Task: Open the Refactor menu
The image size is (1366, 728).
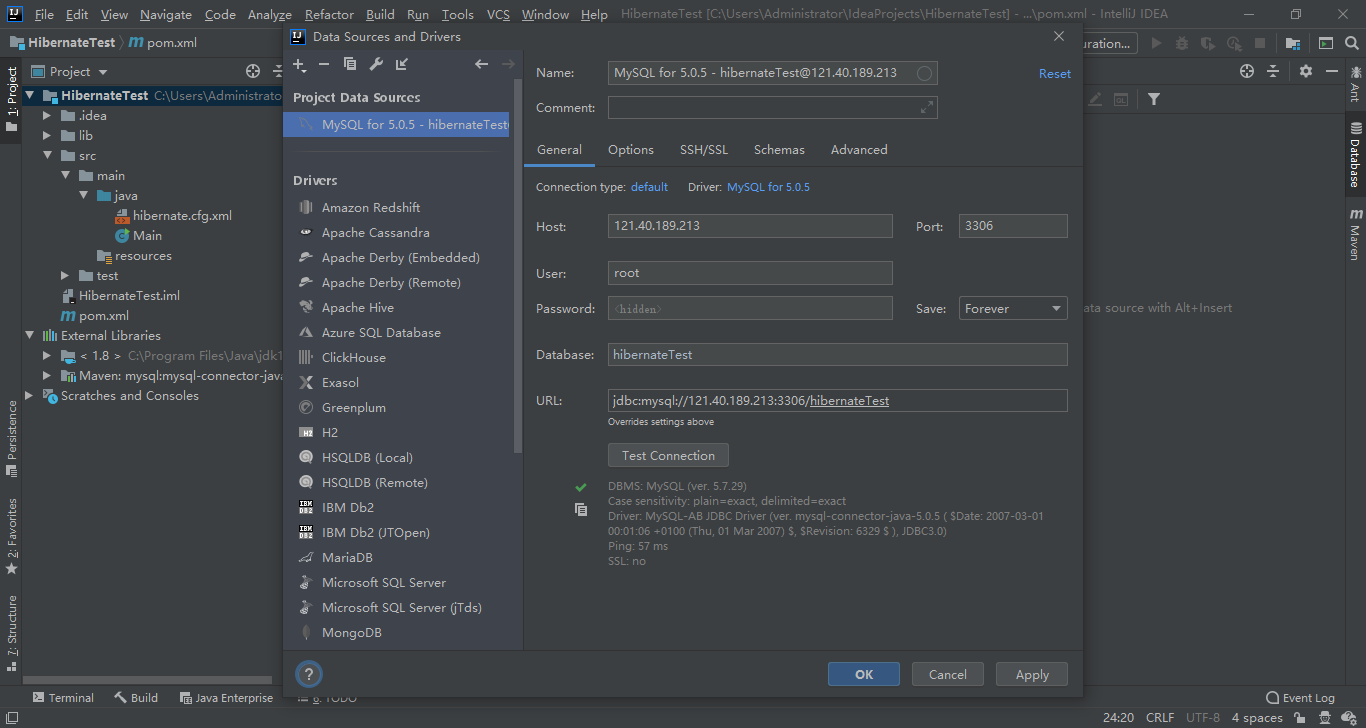Action: point(327,14)
